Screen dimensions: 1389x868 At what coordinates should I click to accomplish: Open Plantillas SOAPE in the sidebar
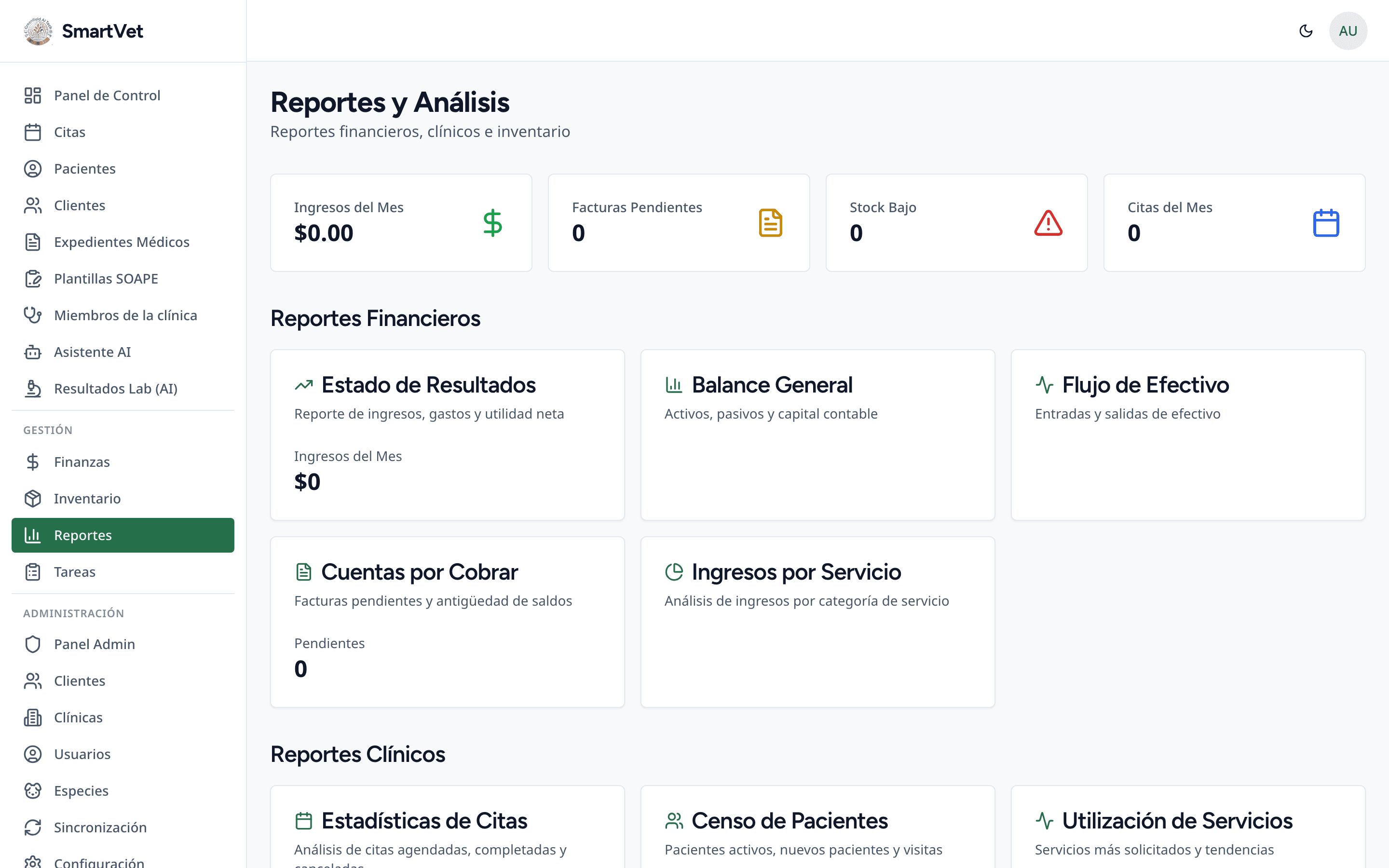coord(123,278)
